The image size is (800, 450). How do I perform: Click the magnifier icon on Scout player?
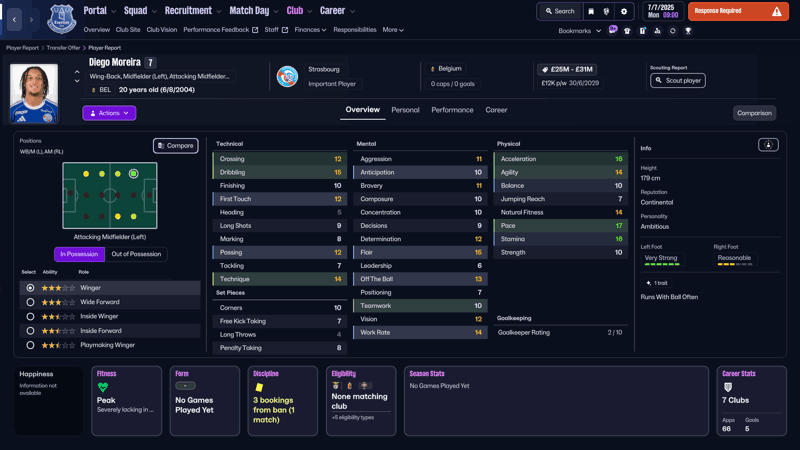659,81
